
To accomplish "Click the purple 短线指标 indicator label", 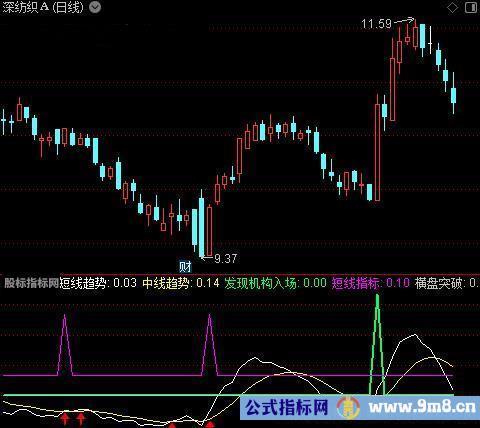I will pos(356,283).
